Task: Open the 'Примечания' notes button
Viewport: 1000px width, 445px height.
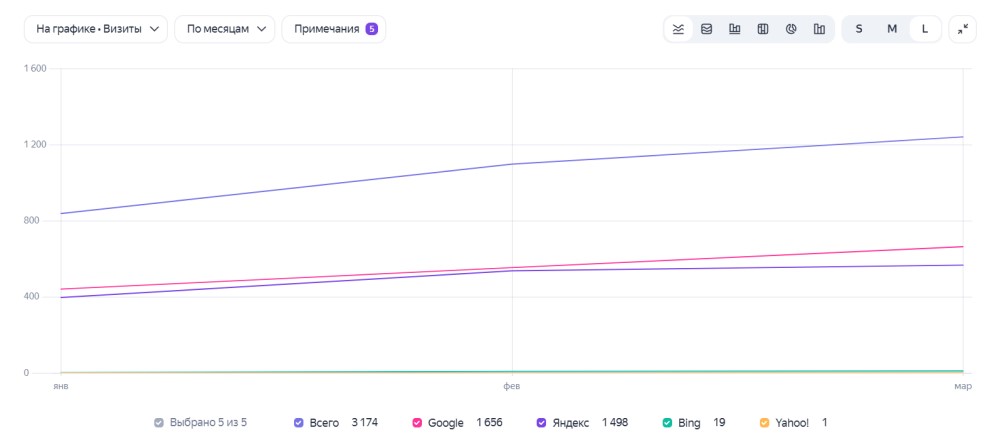Action: 334,29
